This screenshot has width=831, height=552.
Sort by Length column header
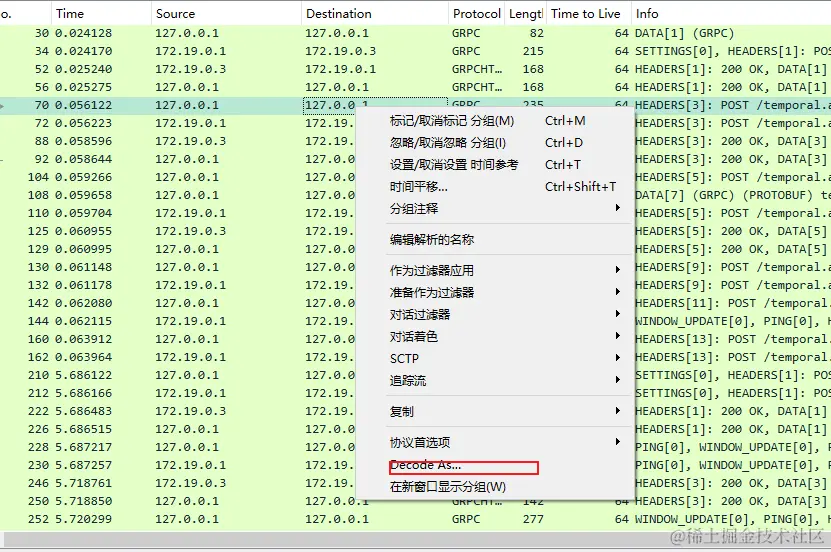pyautogui.click(x=526, y=14)
